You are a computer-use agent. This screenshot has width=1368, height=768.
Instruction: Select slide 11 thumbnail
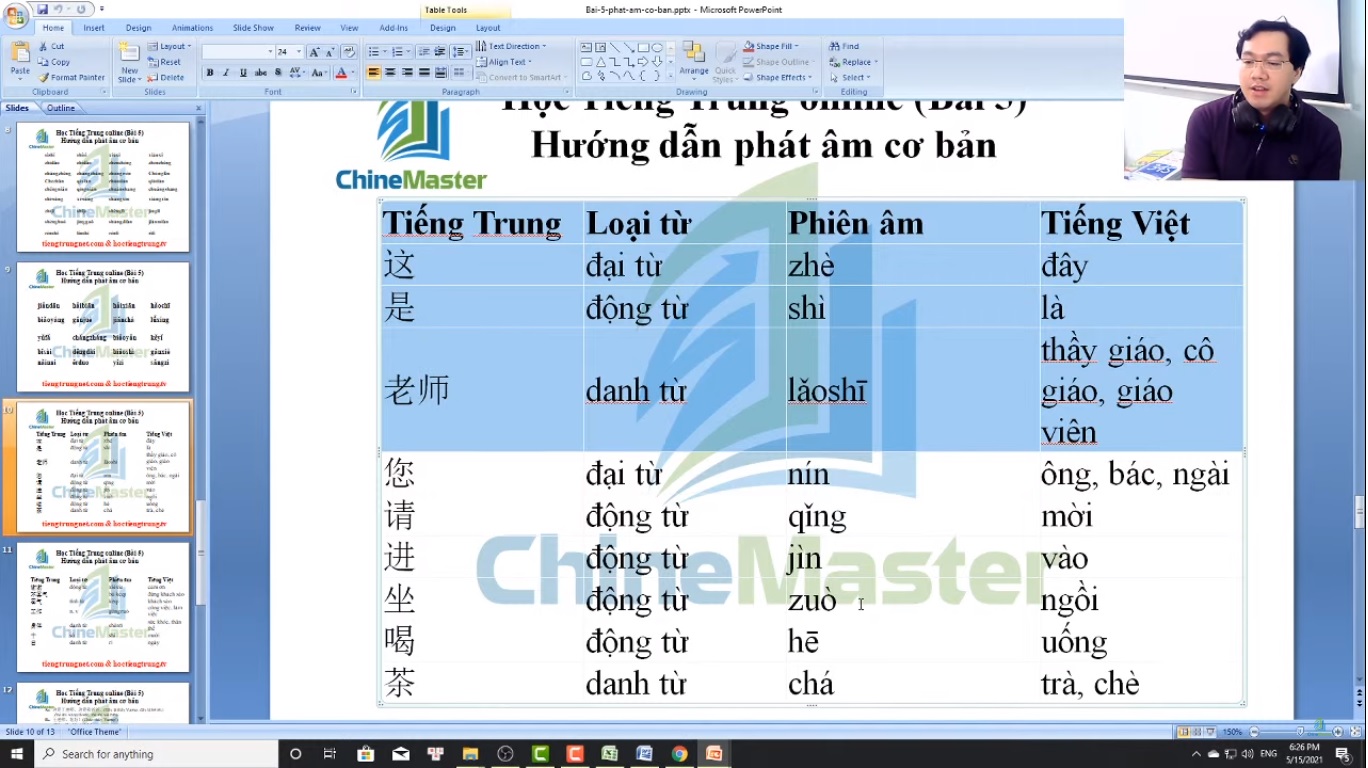tap(103, 607)
